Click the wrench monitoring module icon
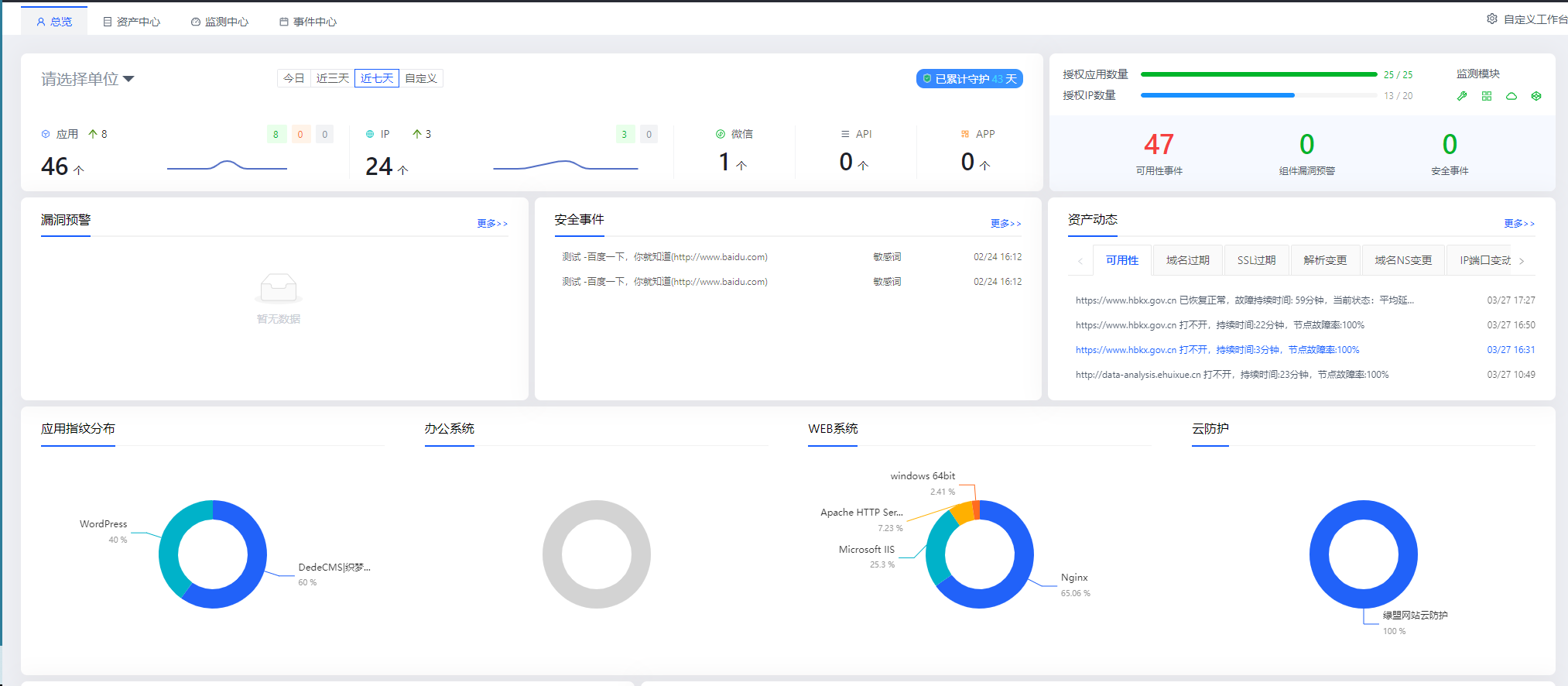The image size is (1568, 686). point(1462,96)
